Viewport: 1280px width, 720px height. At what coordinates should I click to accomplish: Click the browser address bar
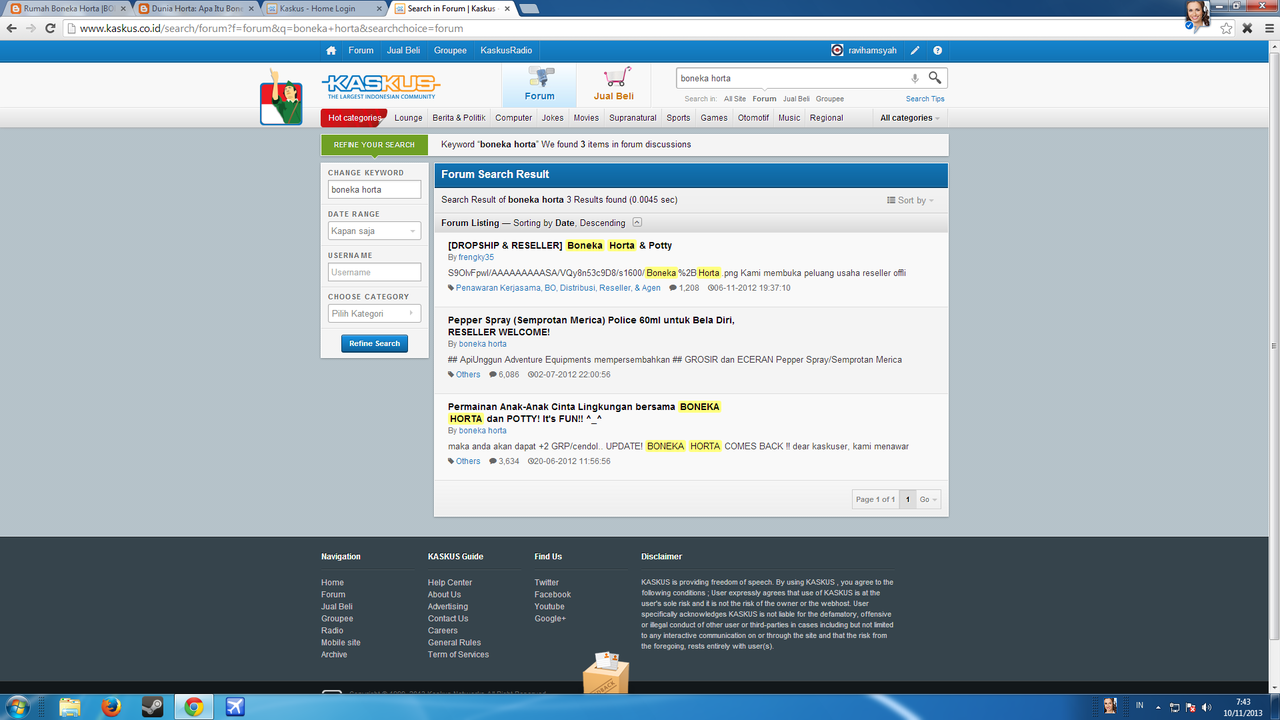click(640, 28)
